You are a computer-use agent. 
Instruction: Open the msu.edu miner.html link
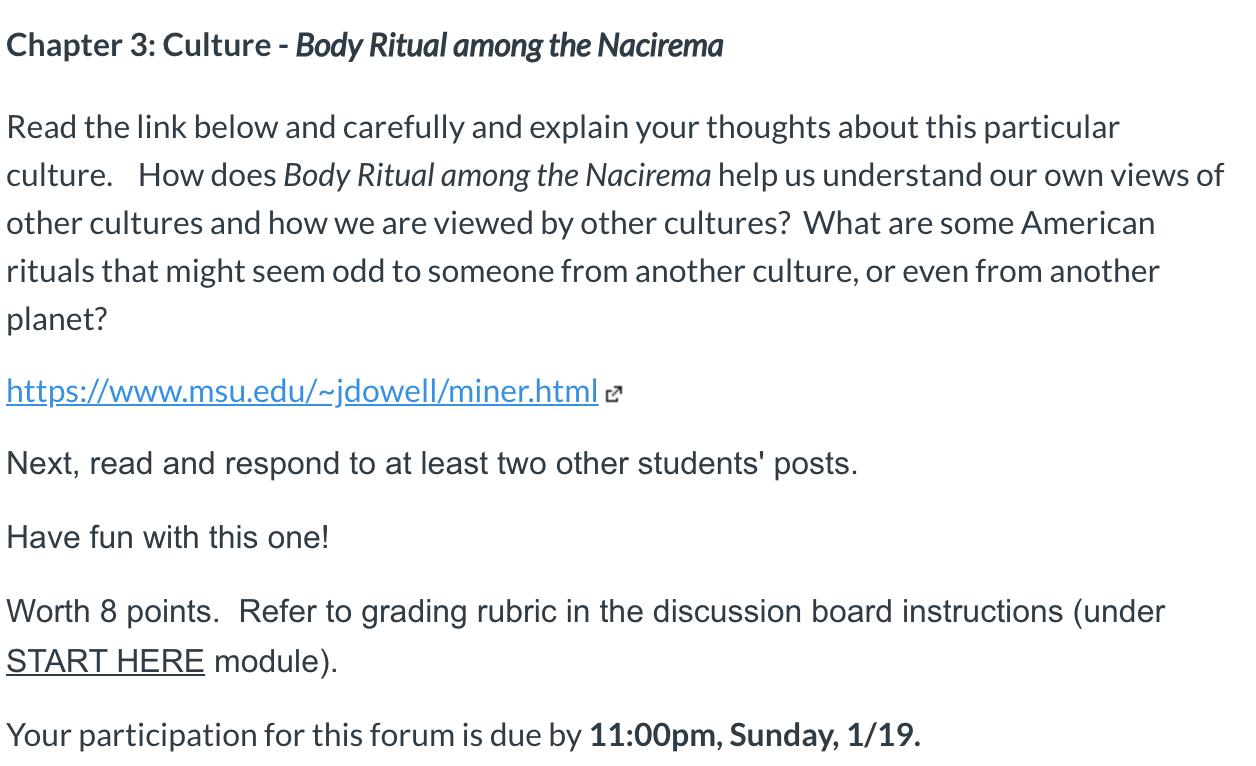pyautogui.click(x=301, y=391)
